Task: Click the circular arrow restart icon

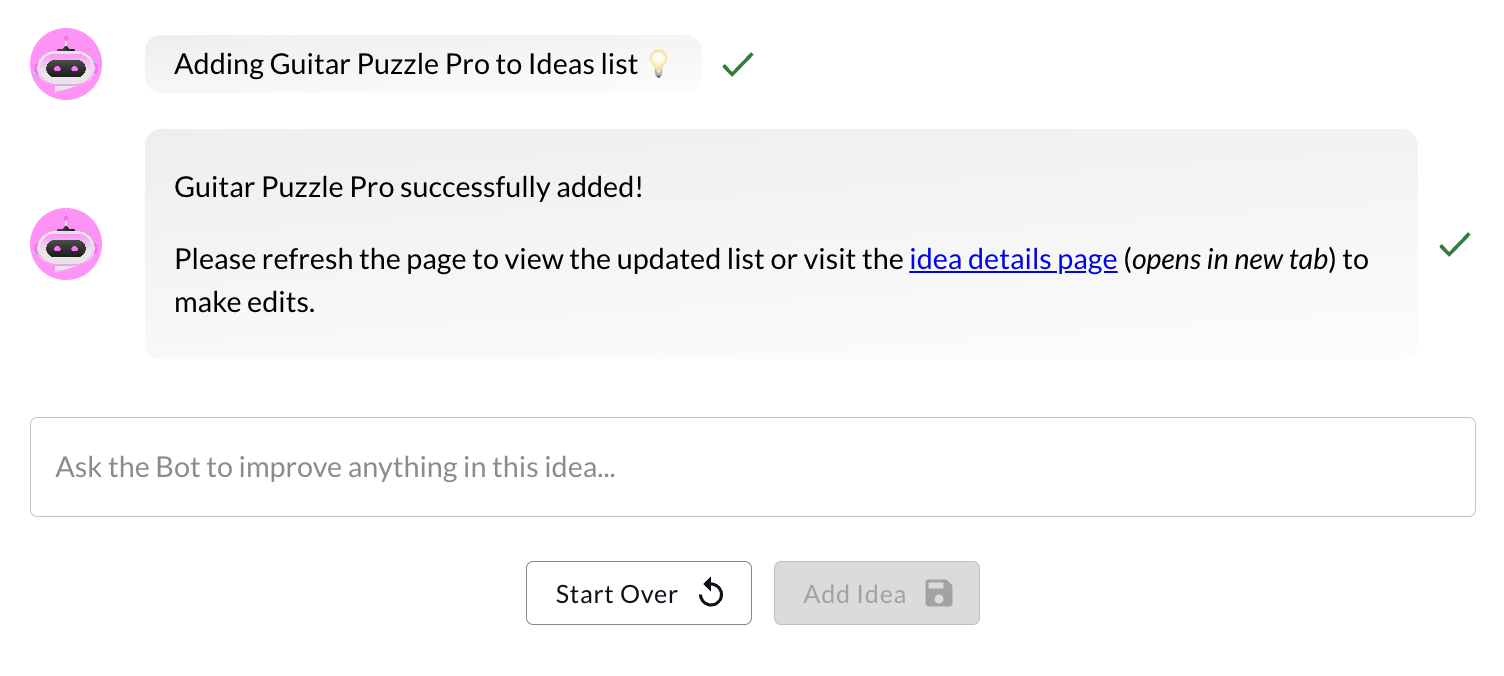Action: 710,593
